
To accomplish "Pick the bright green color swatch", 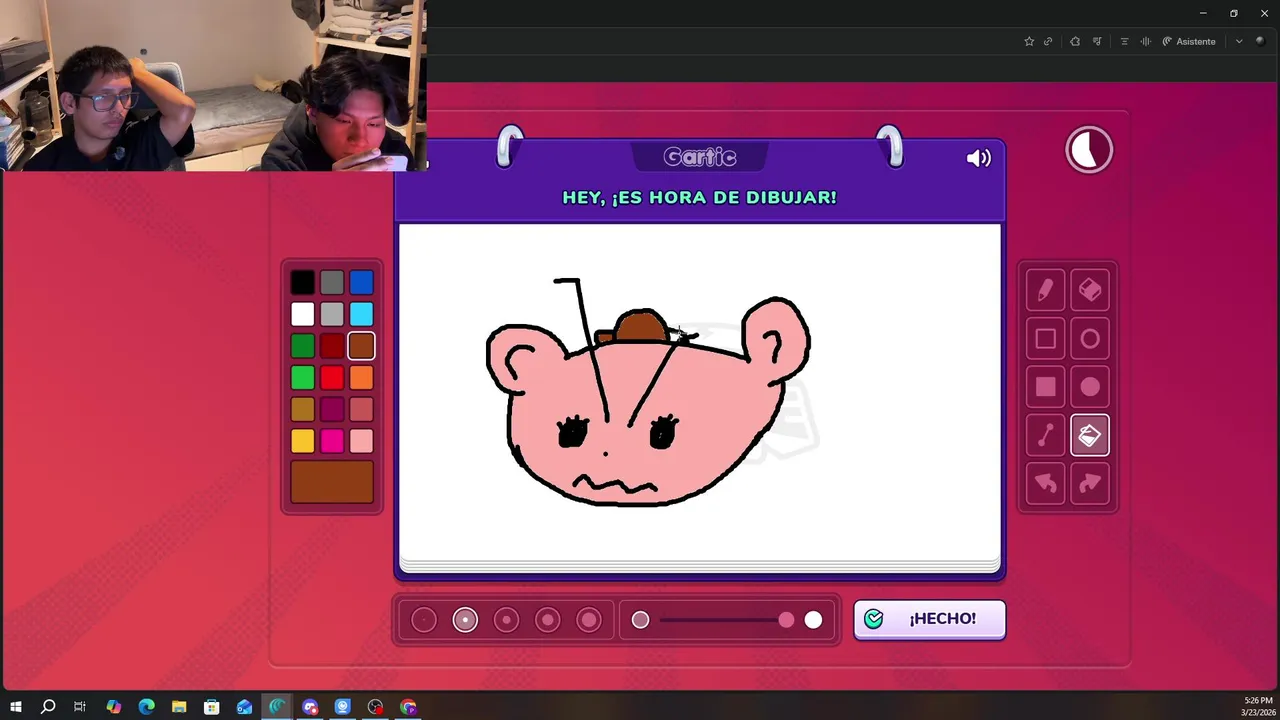I will tap(303, 377).
